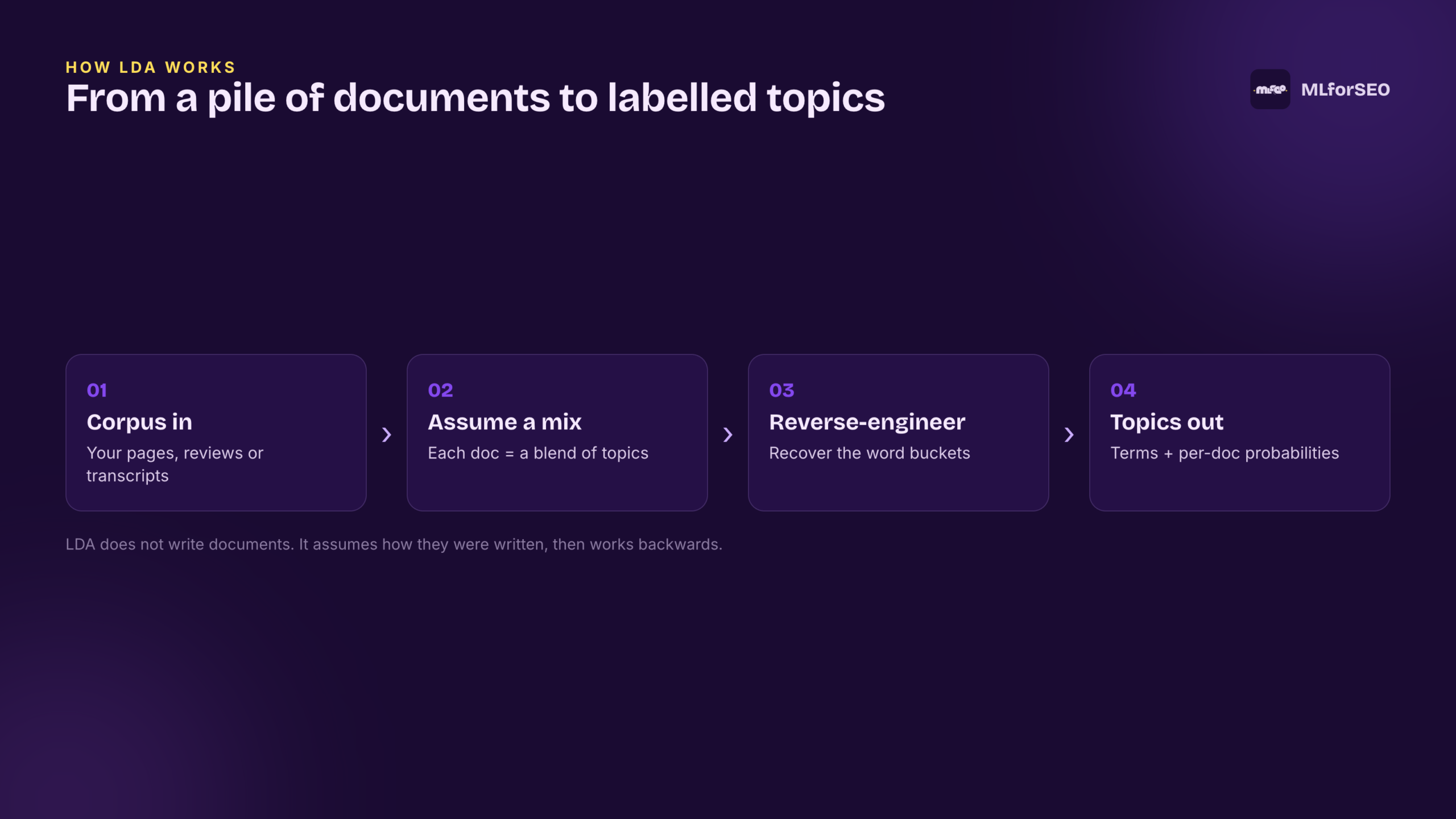This screenshot has width=1456, height=819.
Task: Click the 'Topics out' heading
Action: 1167,422
